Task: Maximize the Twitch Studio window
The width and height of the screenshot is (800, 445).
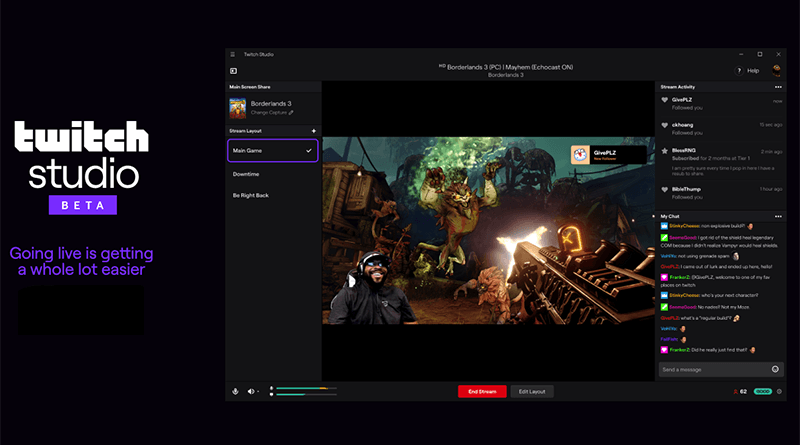Action: pyautogui.click(x=760, y=54)
